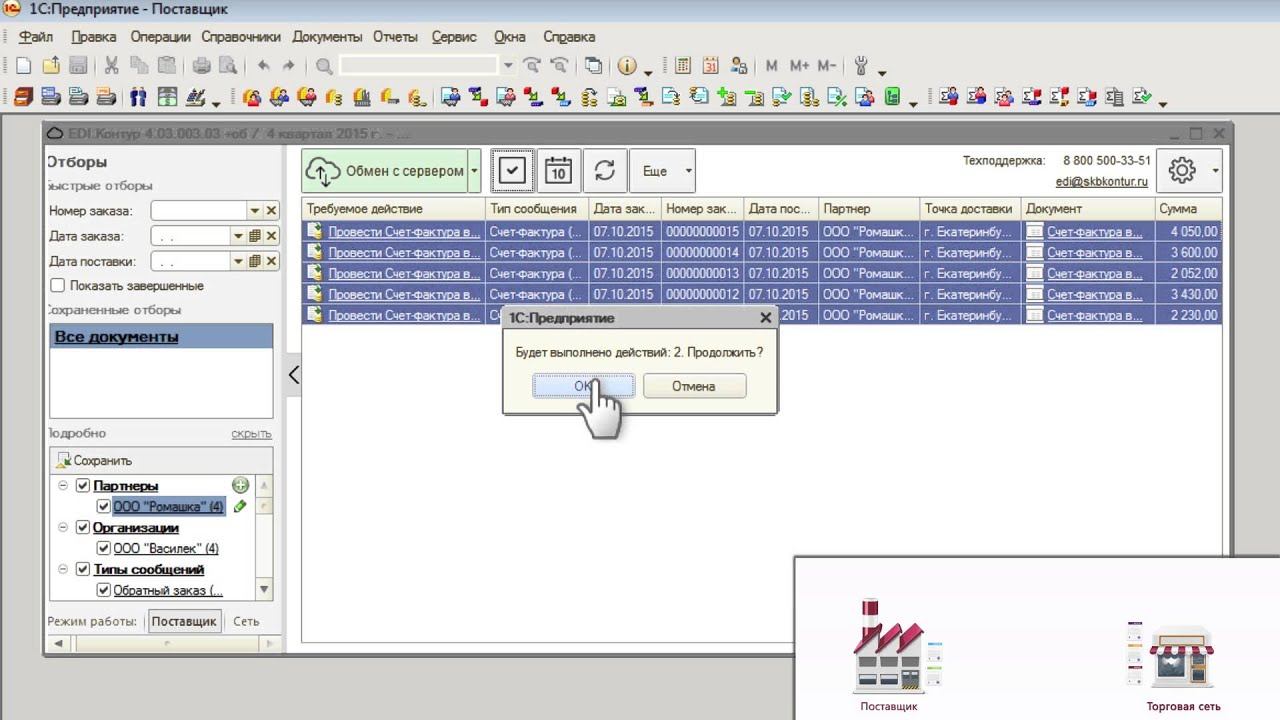Click the Сохранить button in filters panel
1280x720 pixels.
coord(94,461)
